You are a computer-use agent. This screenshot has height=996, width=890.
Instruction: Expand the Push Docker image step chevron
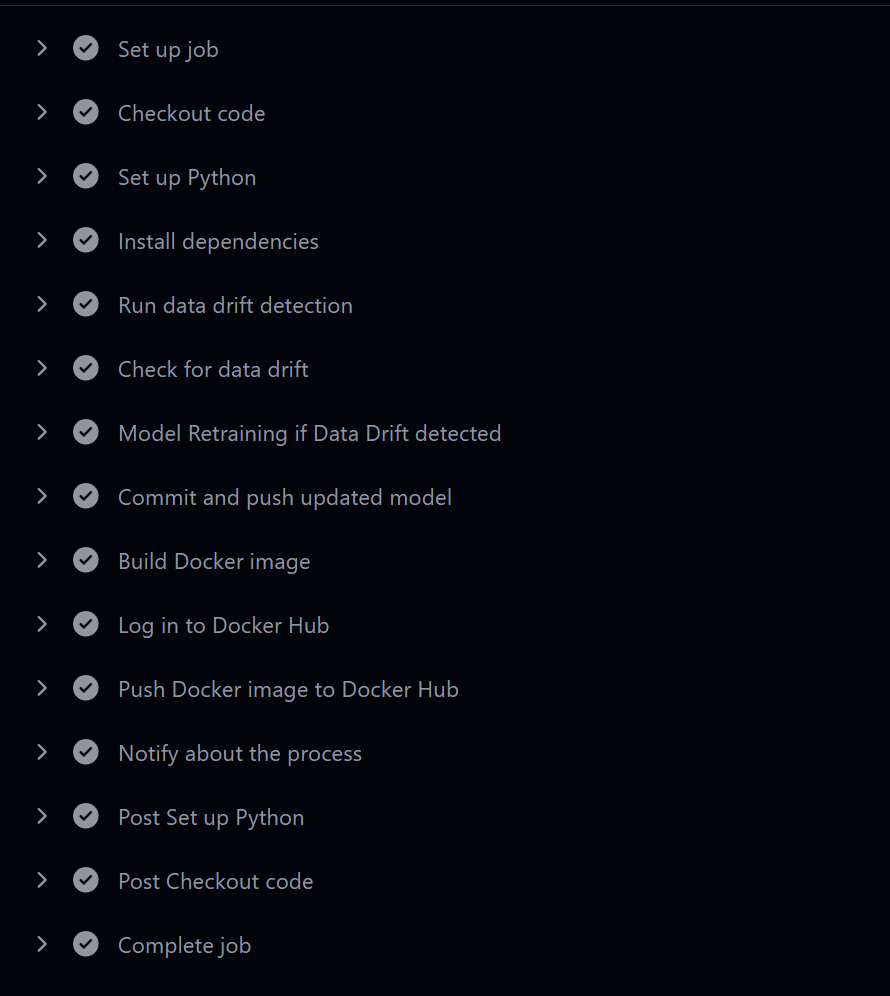click(42, 688)
